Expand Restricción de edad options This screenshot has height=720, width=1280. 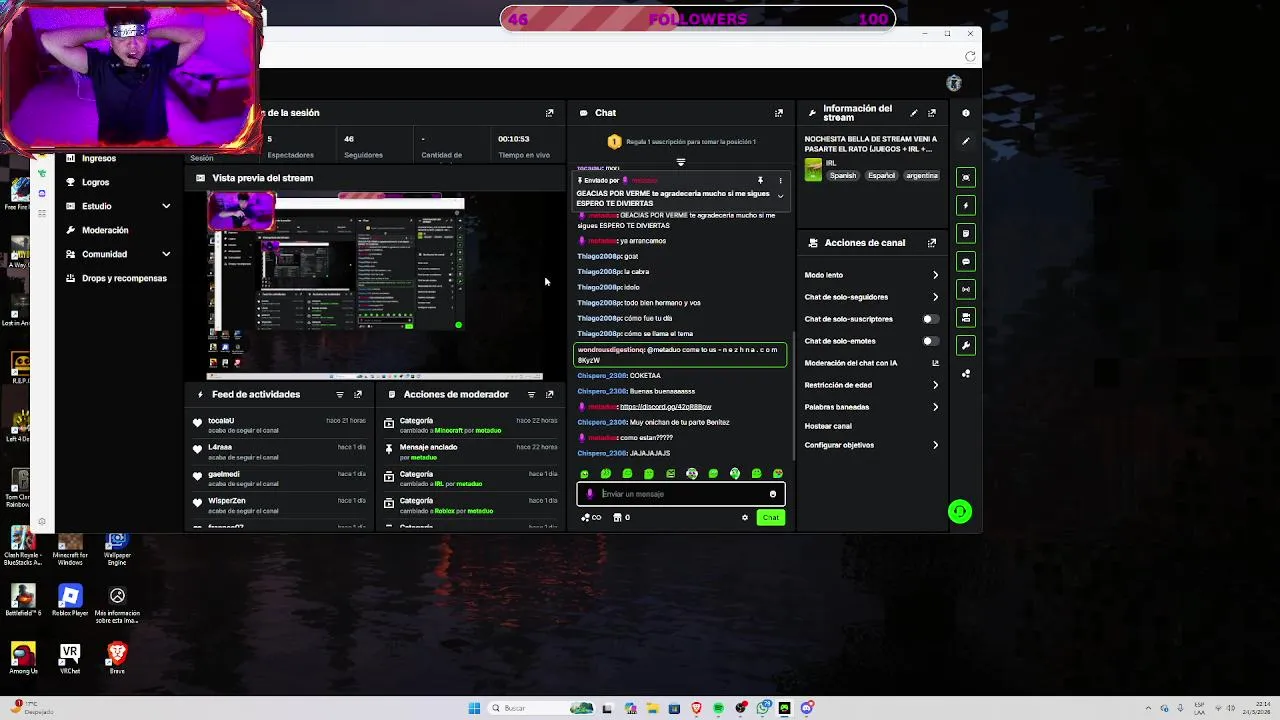click(x=935, y=385)
